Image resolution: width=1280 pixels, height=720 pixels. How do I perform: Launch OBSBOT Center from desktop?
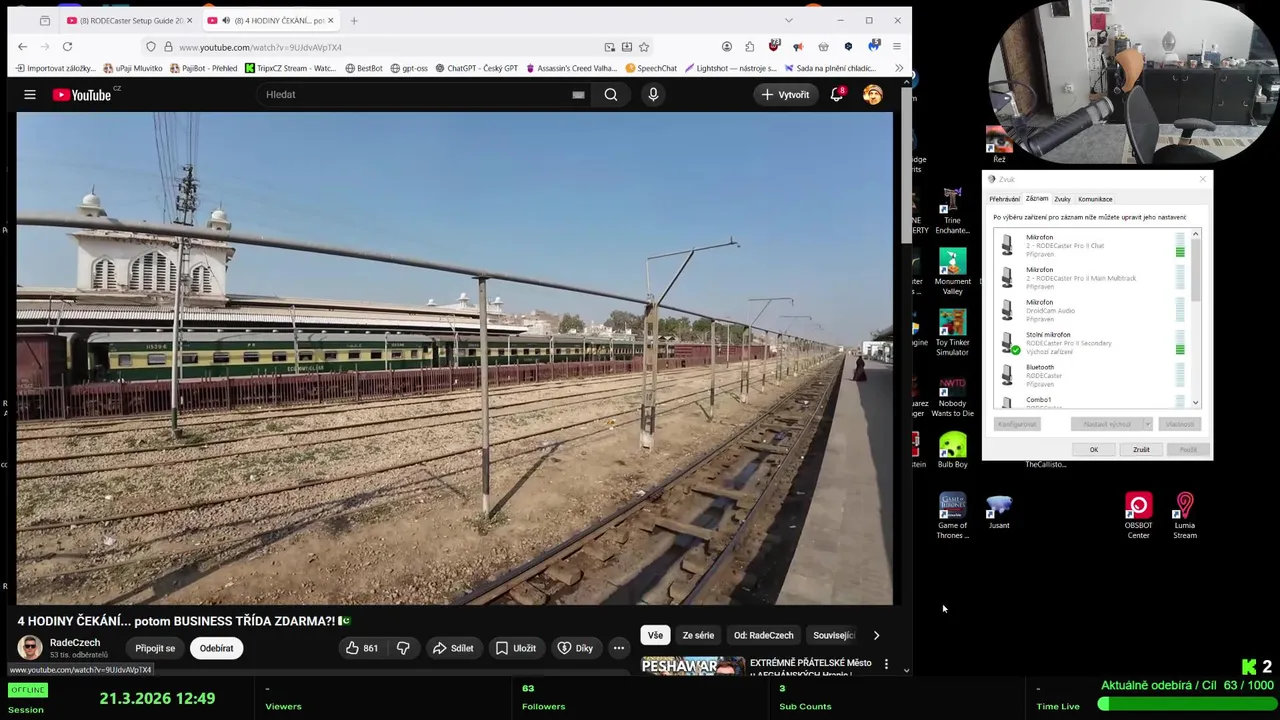pyautogui.click(x=1138, y=516)
